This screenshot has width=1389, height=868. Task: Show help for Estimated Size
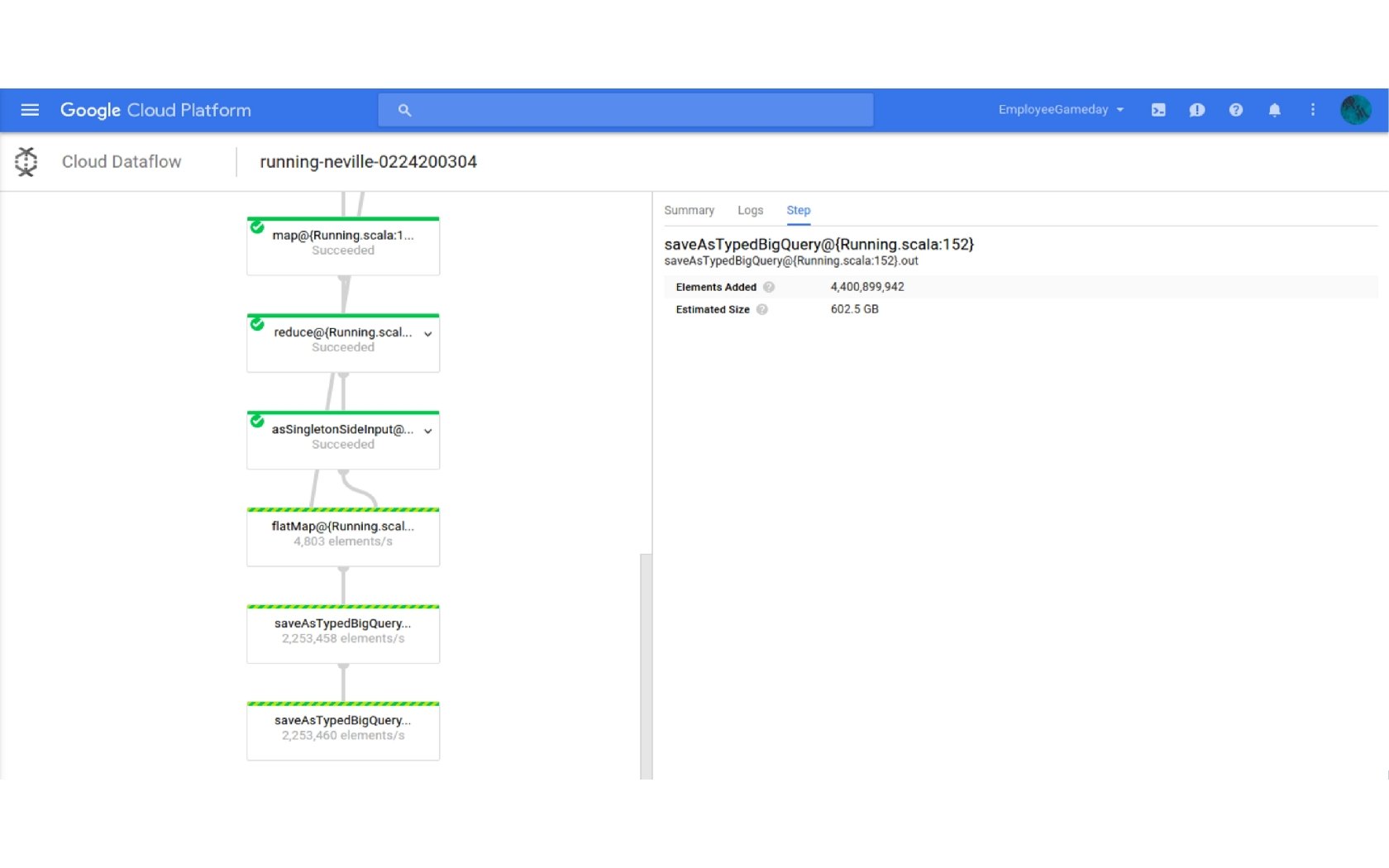[762, 309]
